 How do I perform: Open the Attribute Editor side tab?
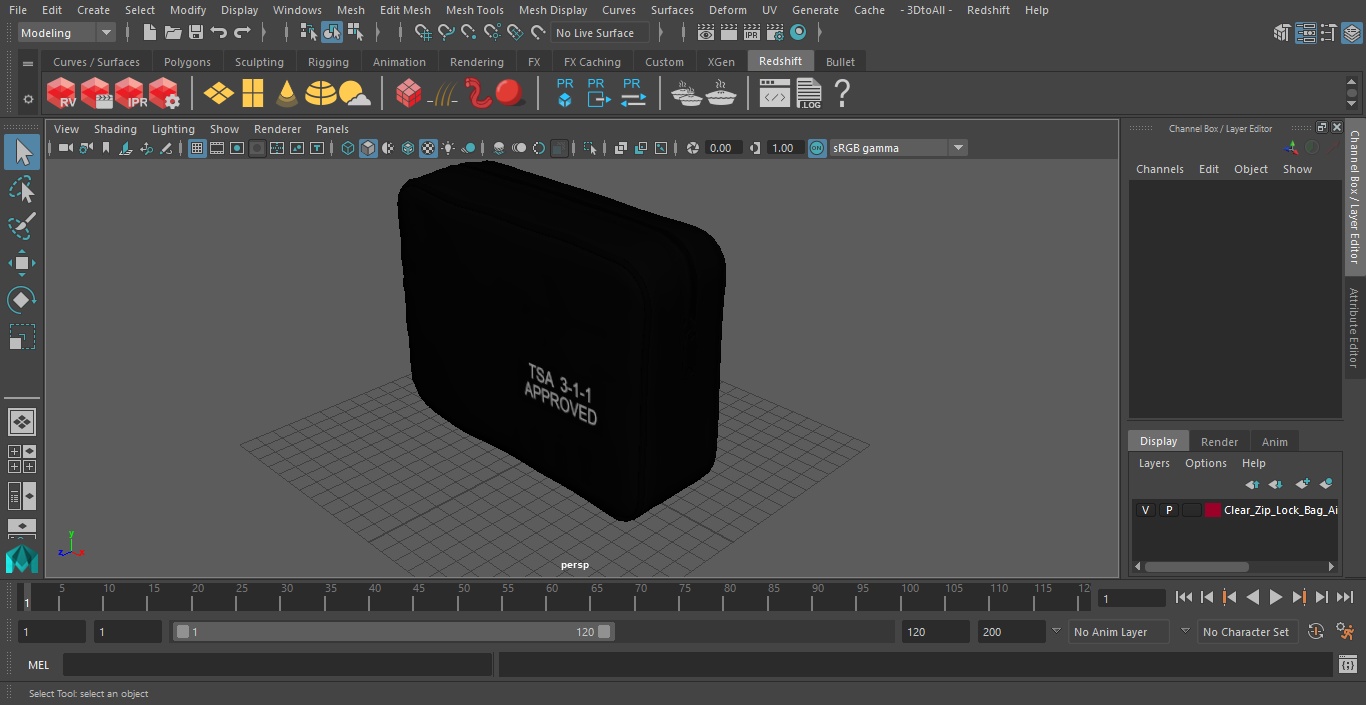point(1355,328)
